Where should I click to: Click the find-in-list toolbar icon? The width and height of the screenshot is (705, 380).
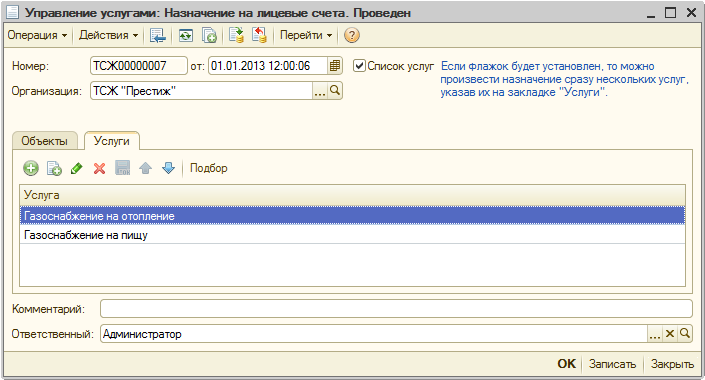[158, 35]
